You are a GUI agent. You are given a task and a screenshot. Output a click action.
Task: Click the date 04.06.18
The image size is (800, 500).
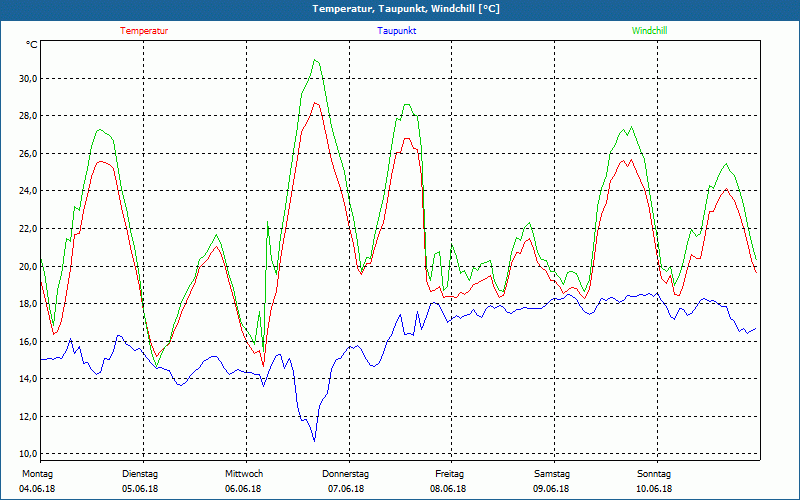(x=37, y=489)
